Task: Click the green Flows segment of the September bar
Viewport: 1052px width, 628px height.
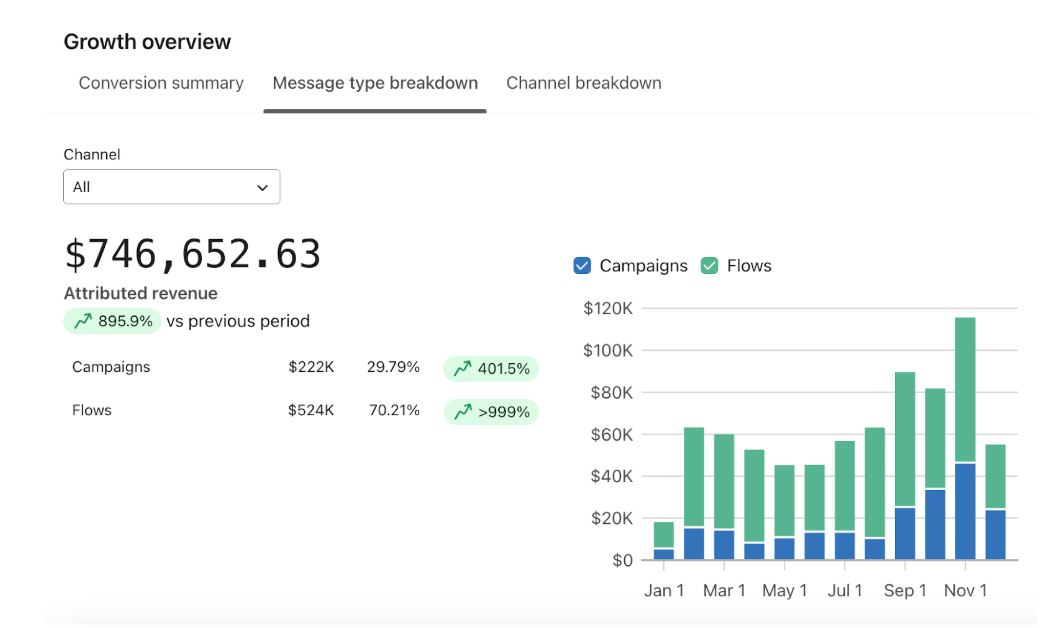Action: tap(905, 440)
